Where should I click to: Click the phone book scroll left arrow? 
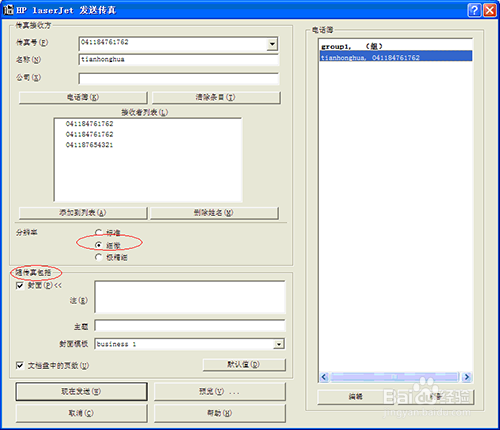[324, 377]
